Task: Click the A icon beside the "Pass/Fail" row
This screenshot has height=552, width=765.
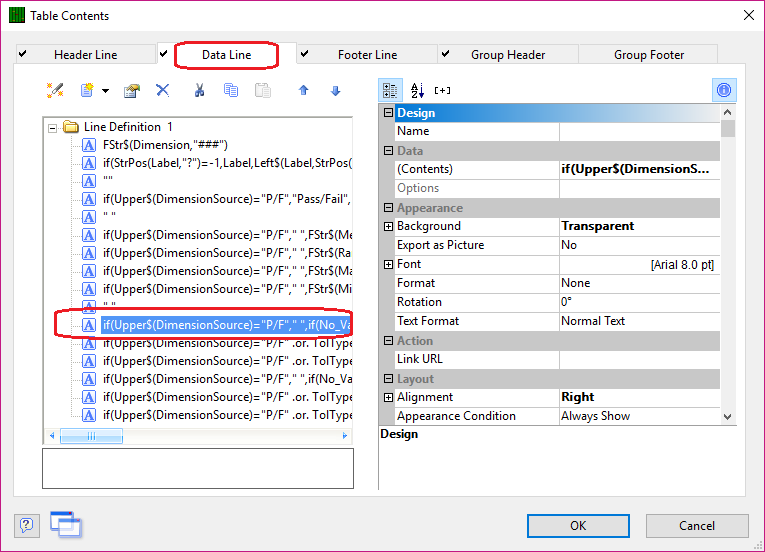Action: click(89, 199)
